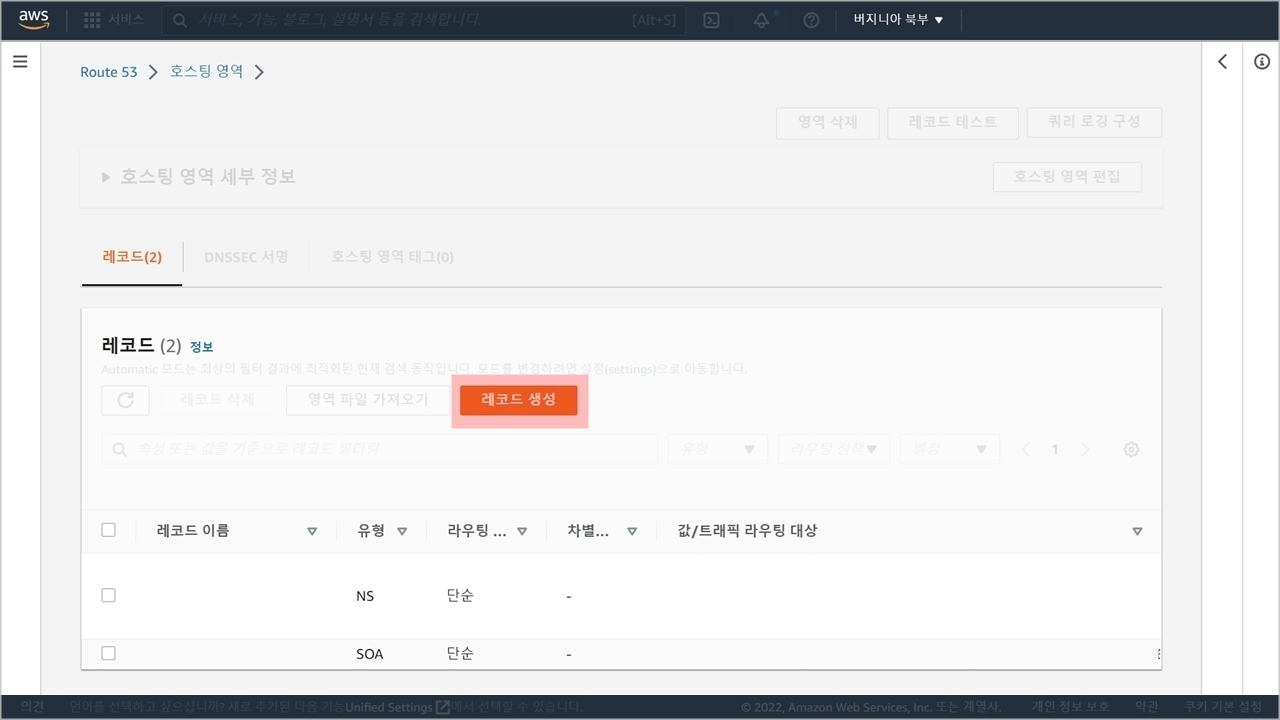The width and height of the screenshot is (1280, 720).
Task: Click the 쿼리 로깅 구성 button
Action: pos(1094,122)
